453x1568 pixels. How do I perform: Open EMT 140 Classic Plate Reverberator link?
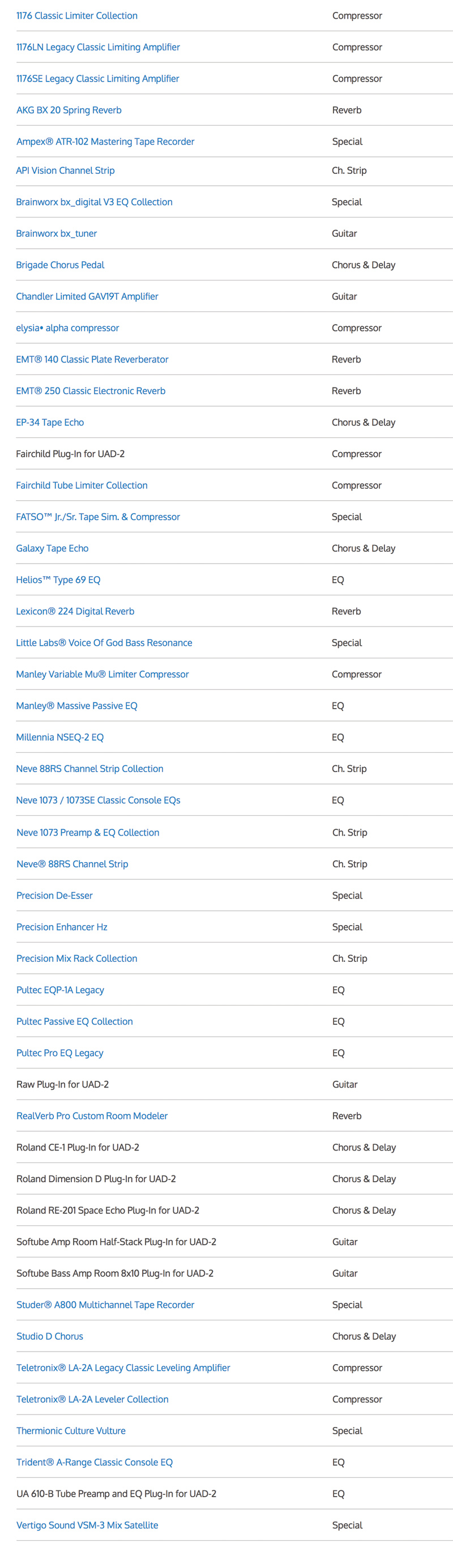[92, 360]
